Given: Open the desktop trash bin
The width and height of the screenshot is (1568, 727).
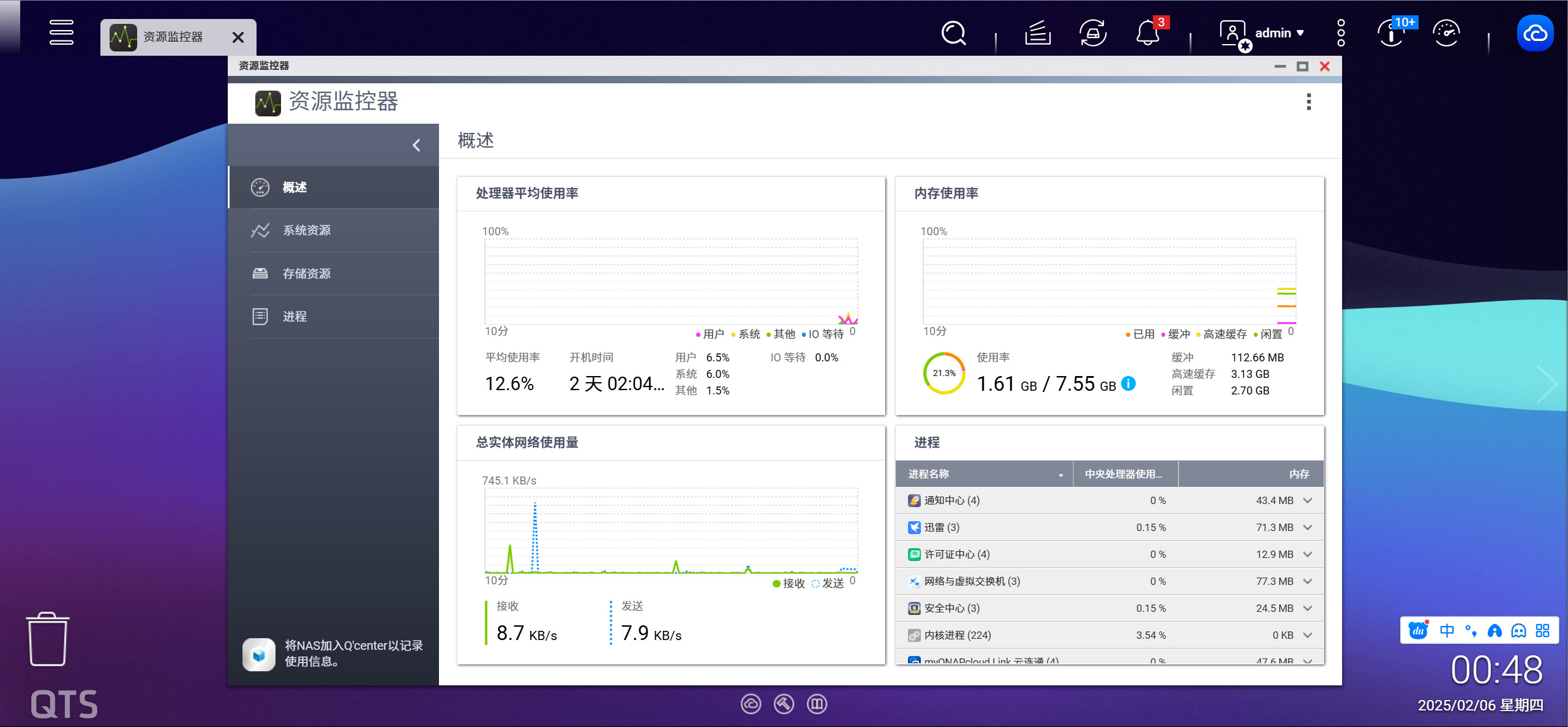Looking at the screenshot, I should point(48,639).
